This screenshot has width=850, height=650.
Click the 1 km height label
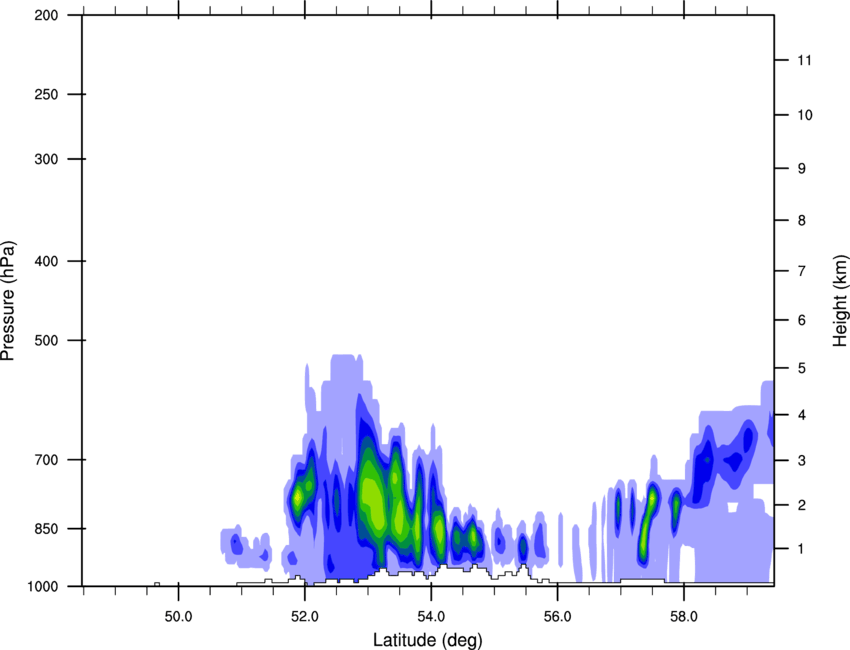coord(802,549)
